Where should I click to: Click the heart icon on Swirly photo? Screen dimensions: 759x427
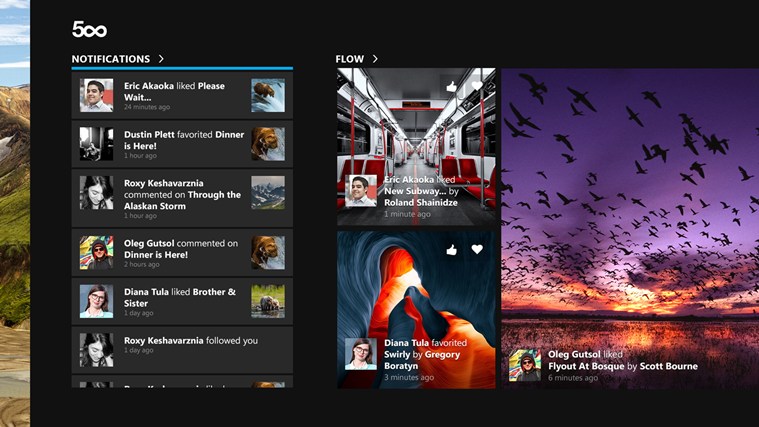point(477,249)
